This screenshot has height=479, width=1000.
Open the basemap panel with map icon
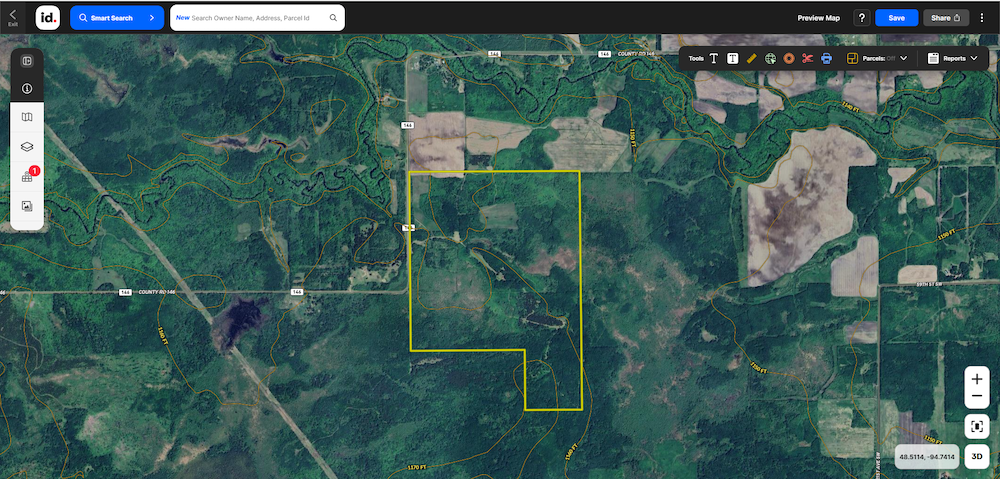(x=27, y=117)
